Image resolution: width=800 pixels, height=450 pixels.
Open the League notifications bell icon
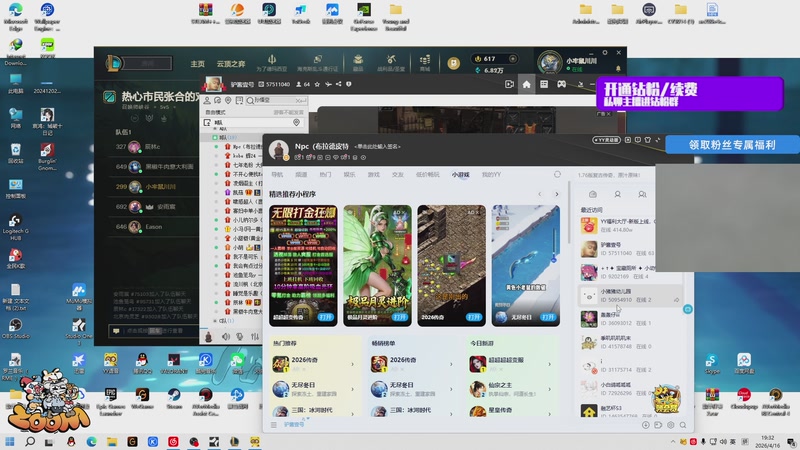point(618,68)
